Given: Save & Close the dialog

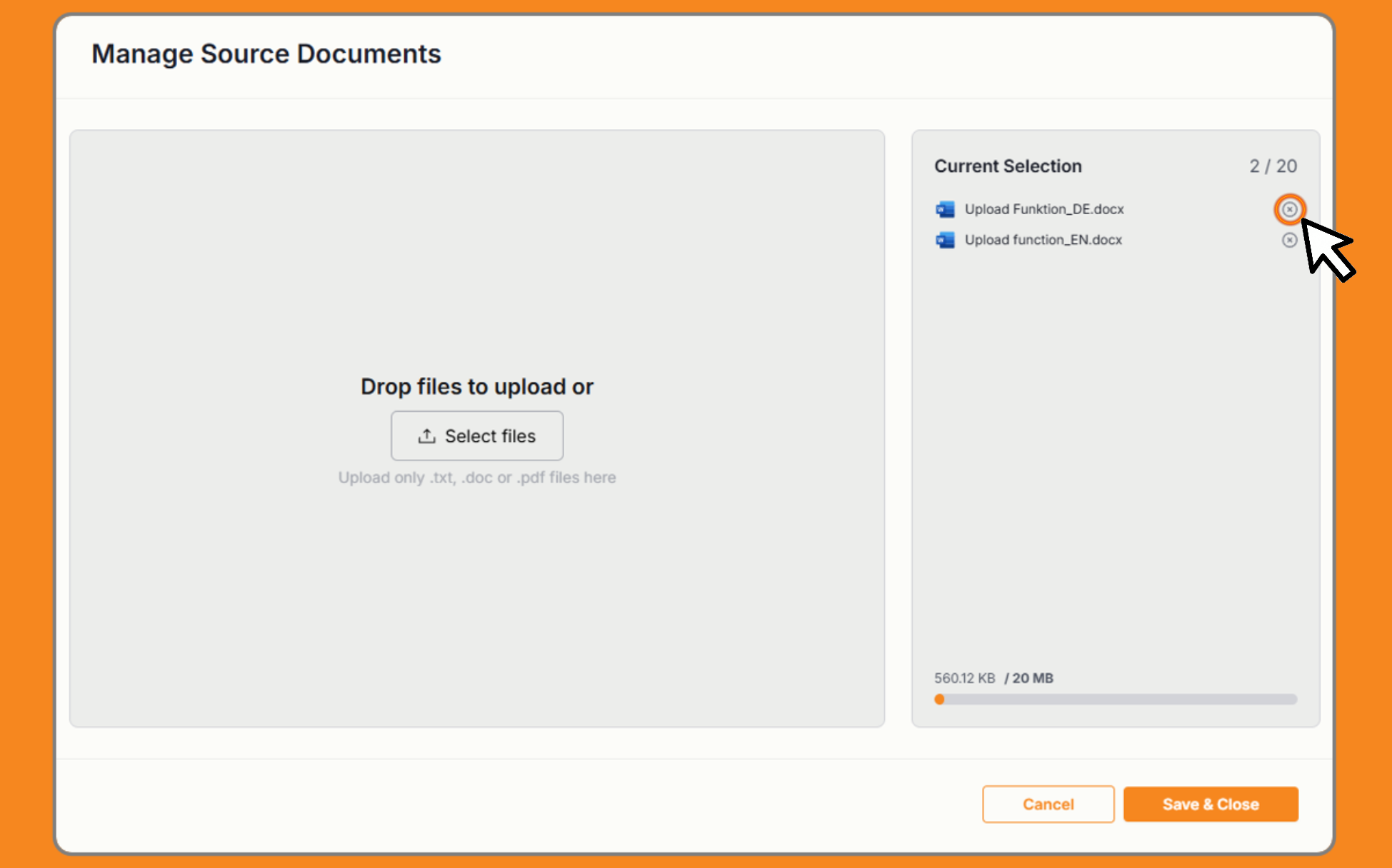Looking at the screenshot, I should click(1211, 804).
